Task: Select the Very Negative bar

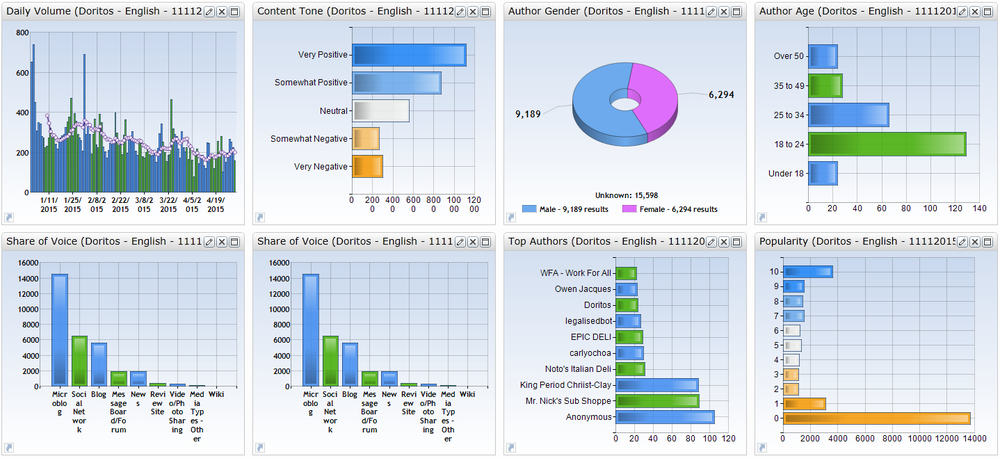Action: pyautogui.click(x=367, y=166)
